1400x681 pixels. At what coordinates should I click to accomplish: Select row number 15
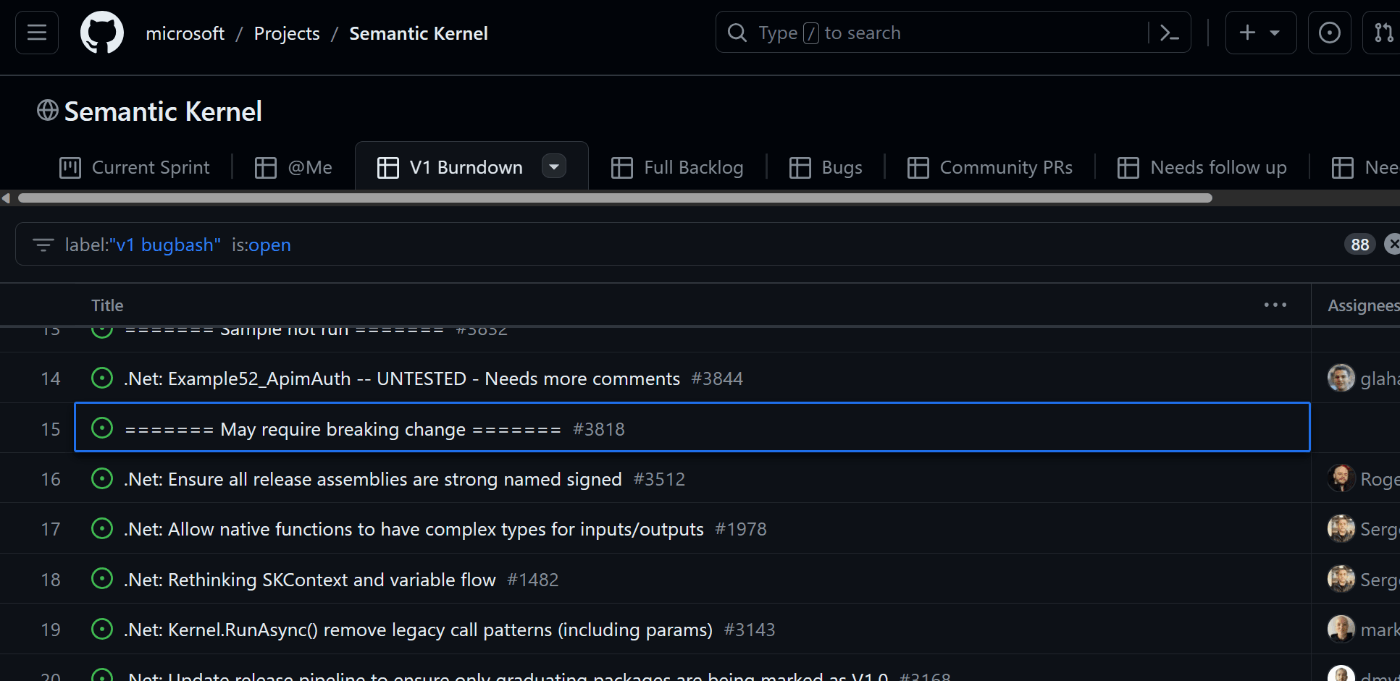(x=50, y=429)
